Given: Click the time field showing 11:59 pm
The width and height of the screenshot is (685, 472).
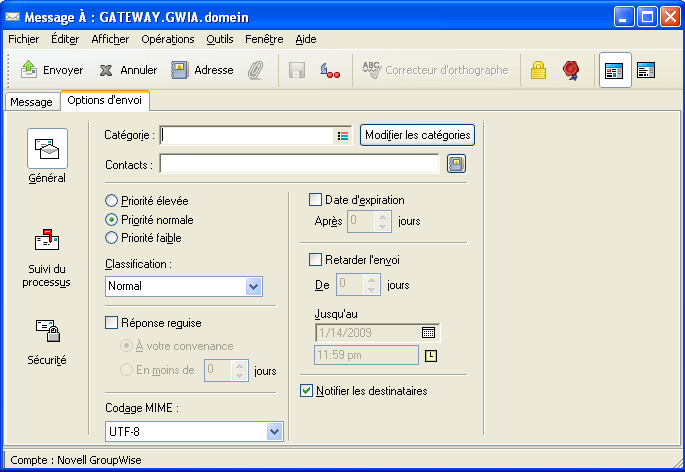Looking at the screenshot, I should [x=366, y=355].
